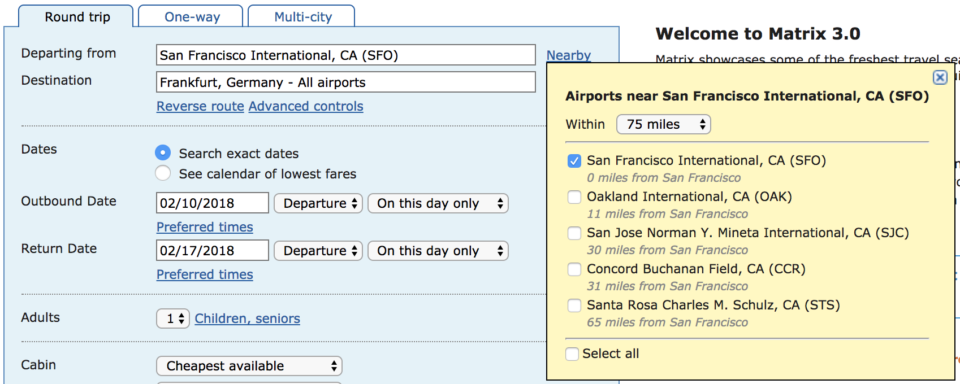
Task: Check San Jose Norman Y. Mineta (SJC)
Action: (574, 233)
